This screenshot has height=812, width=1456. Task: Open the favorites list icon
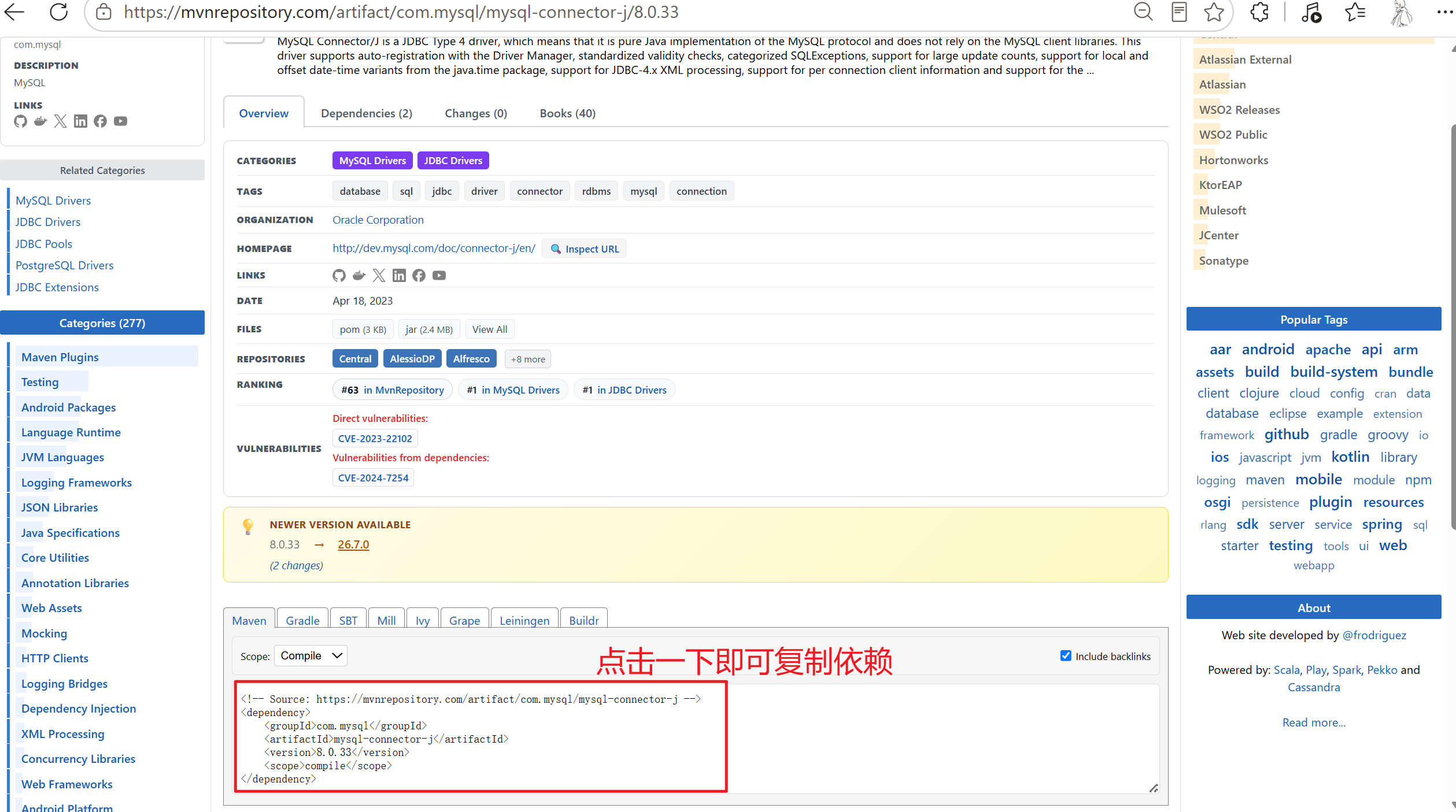1355,12
